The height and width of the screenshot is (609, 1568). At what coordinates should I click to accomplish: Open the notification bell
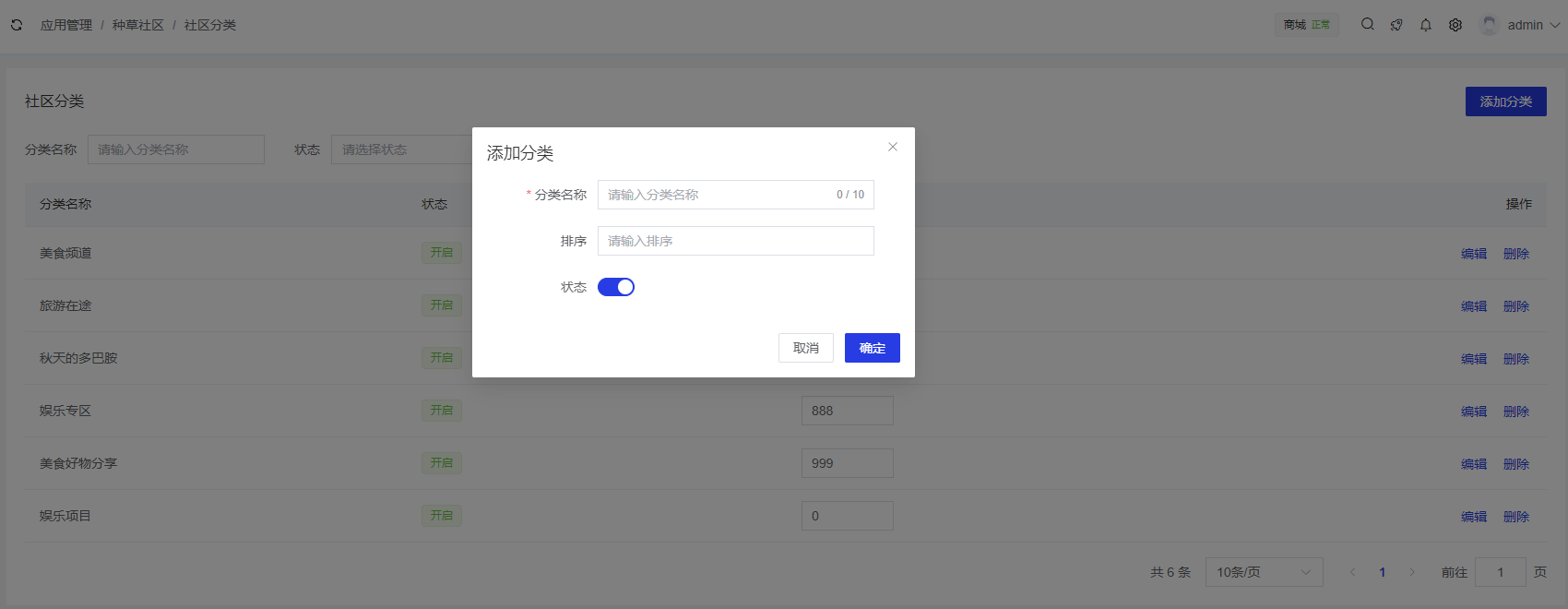1426,25
